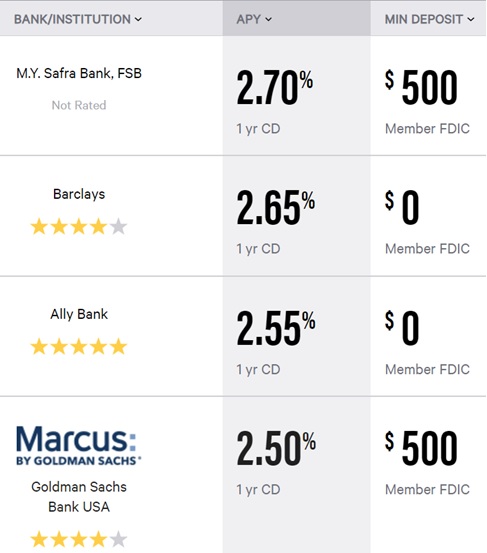
Task: Select the 2.55% APY rate
Action: (x=276, y=328)
